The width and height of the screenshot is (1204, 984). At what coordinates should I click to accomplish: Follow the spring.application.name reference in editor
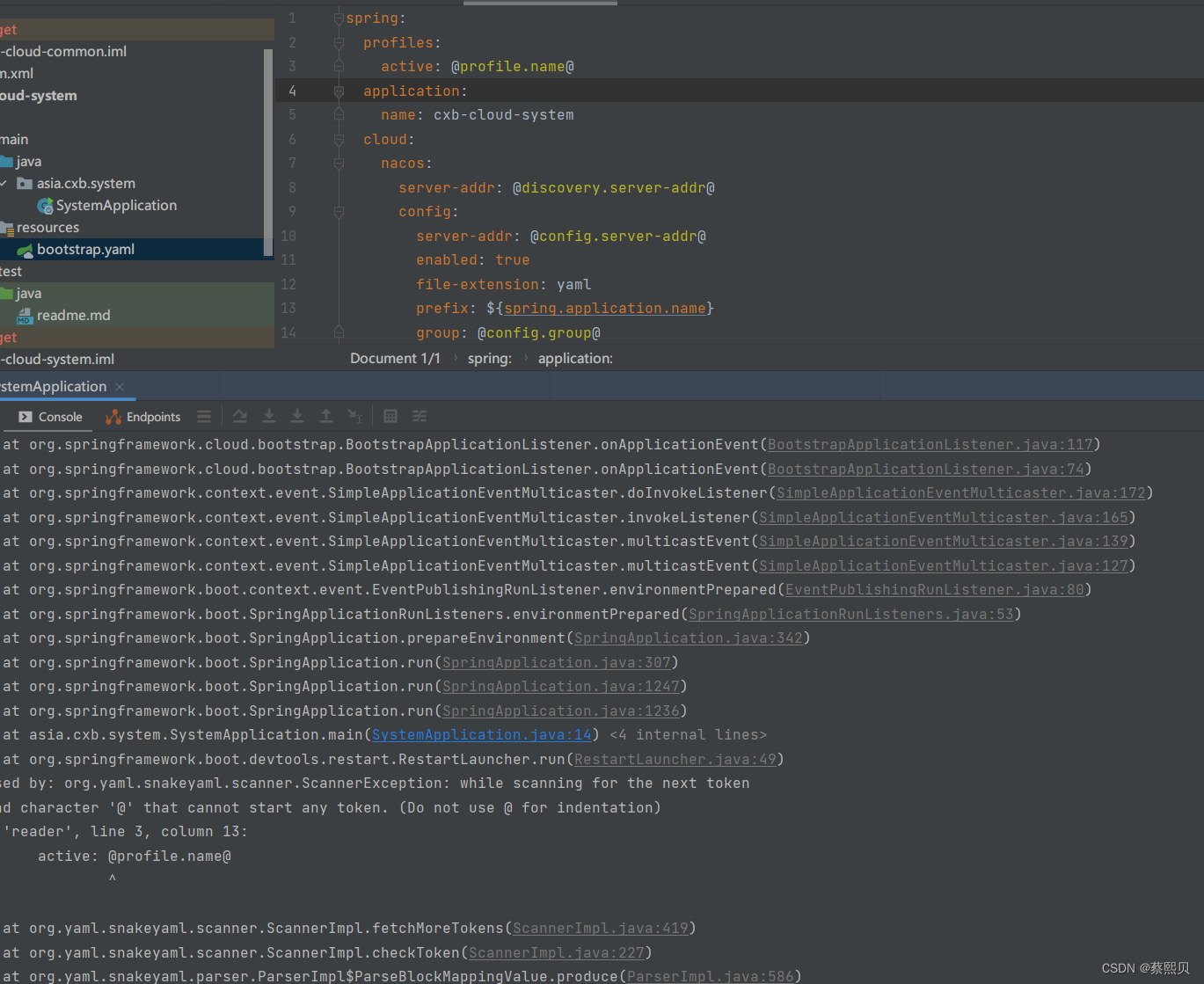pyautogui.click(x=605, y=309)
